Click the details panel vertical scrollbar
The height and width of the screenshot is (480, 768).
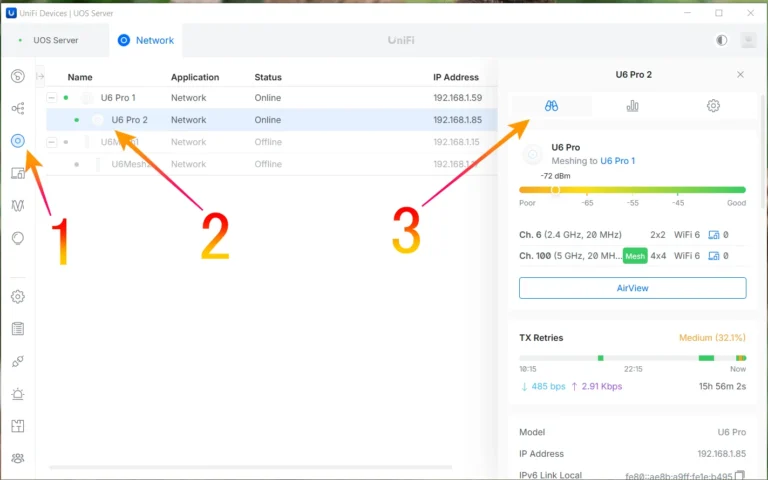[763, 151]
